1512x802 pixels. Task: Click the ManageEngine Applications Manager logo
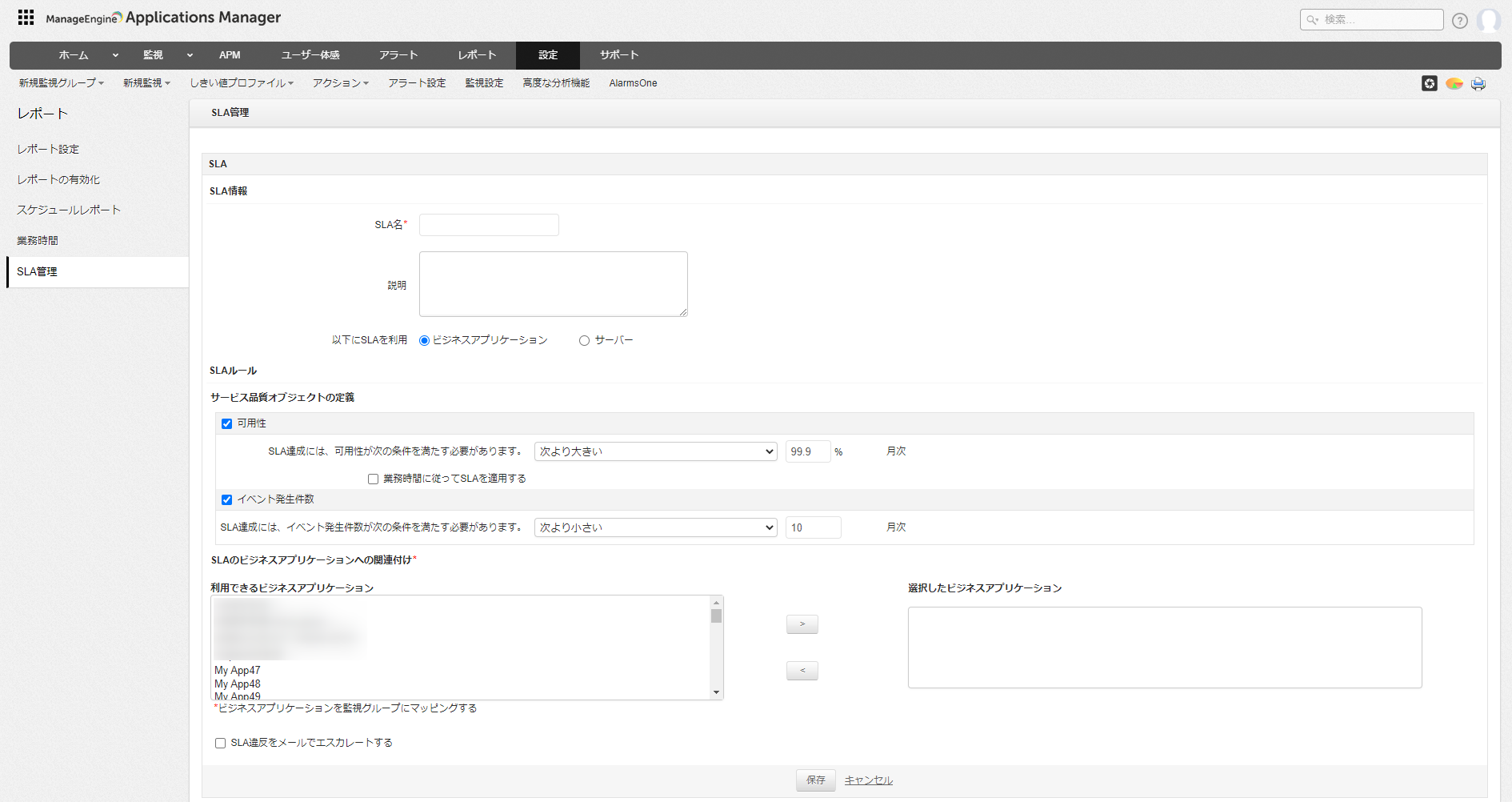coord(163,18)
